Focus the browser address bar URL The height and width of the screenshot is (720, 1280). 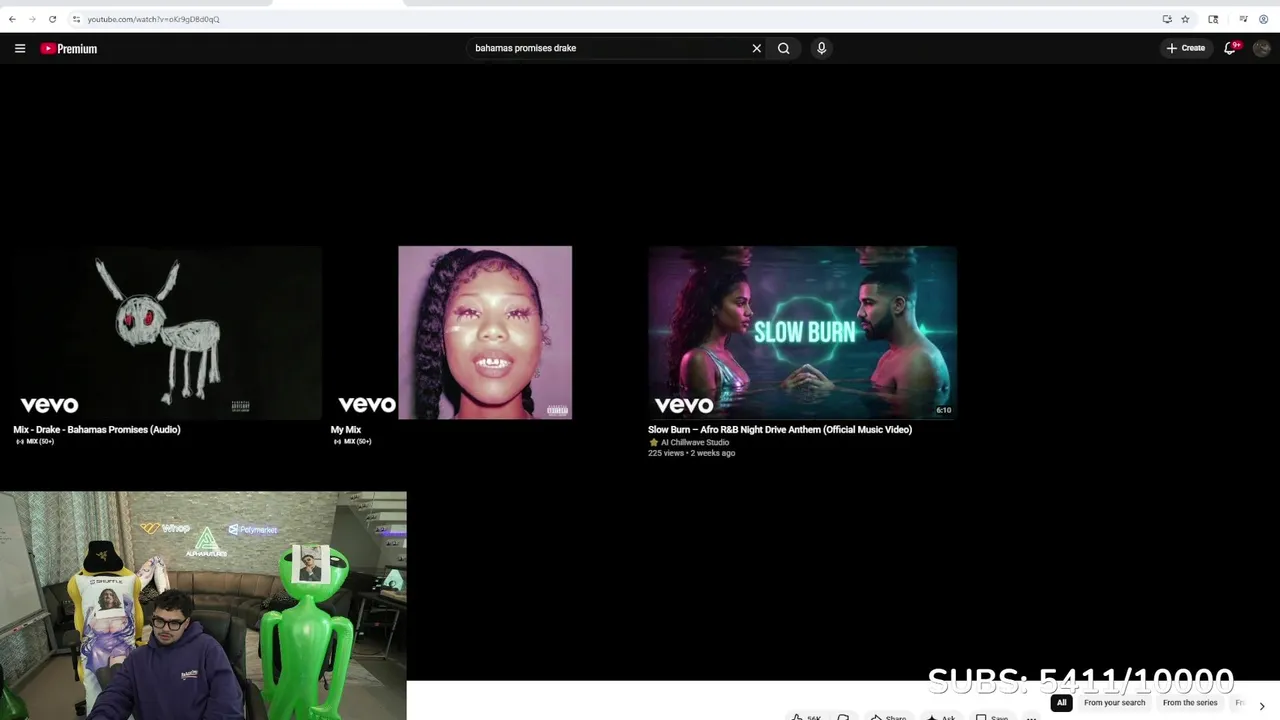[153, 19]
